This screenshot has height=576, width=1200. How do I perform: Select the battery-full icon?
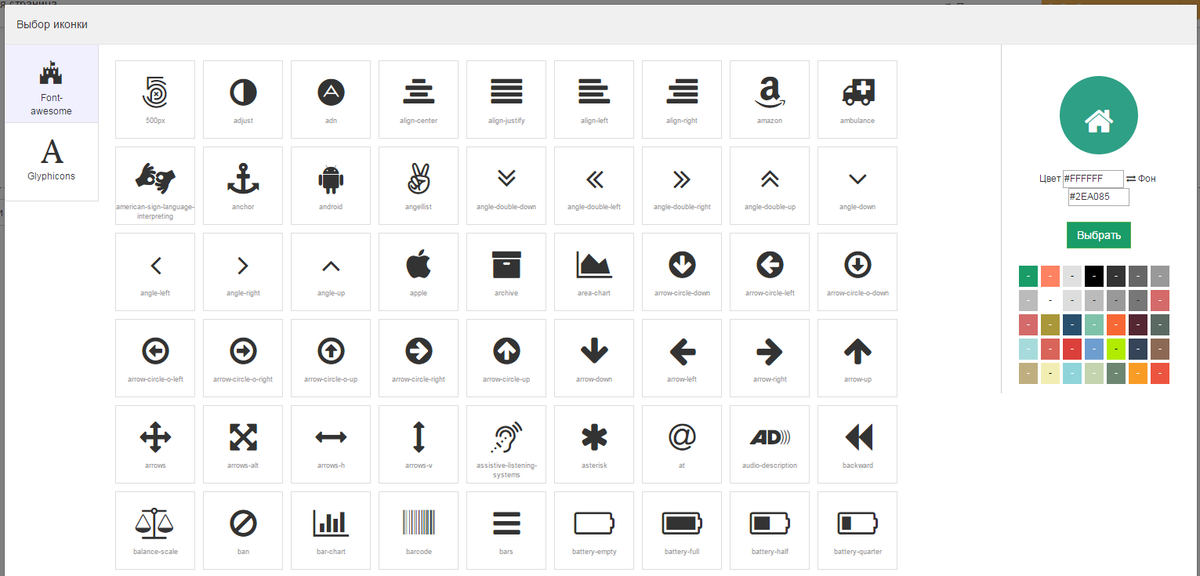click(682, 530)
